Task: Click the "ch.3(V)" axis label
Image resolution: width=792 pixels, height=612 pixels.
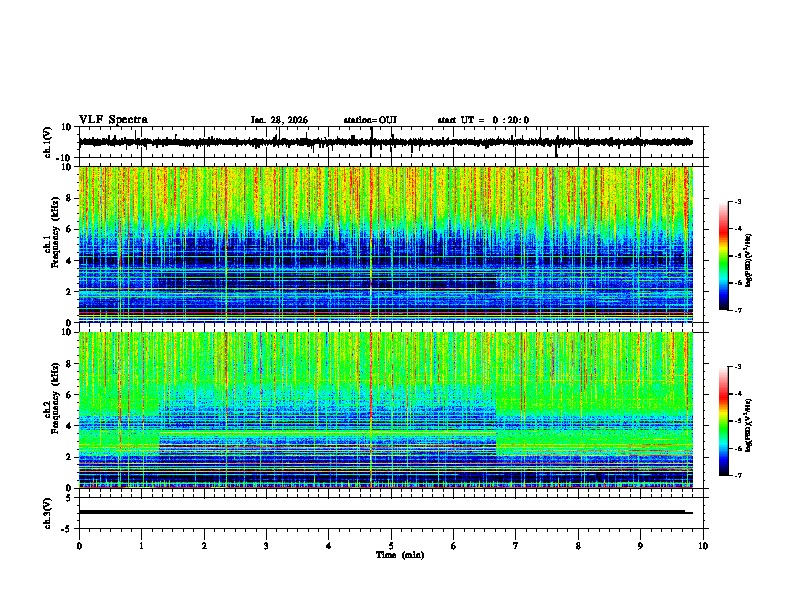Action: (x=48, y=513)
